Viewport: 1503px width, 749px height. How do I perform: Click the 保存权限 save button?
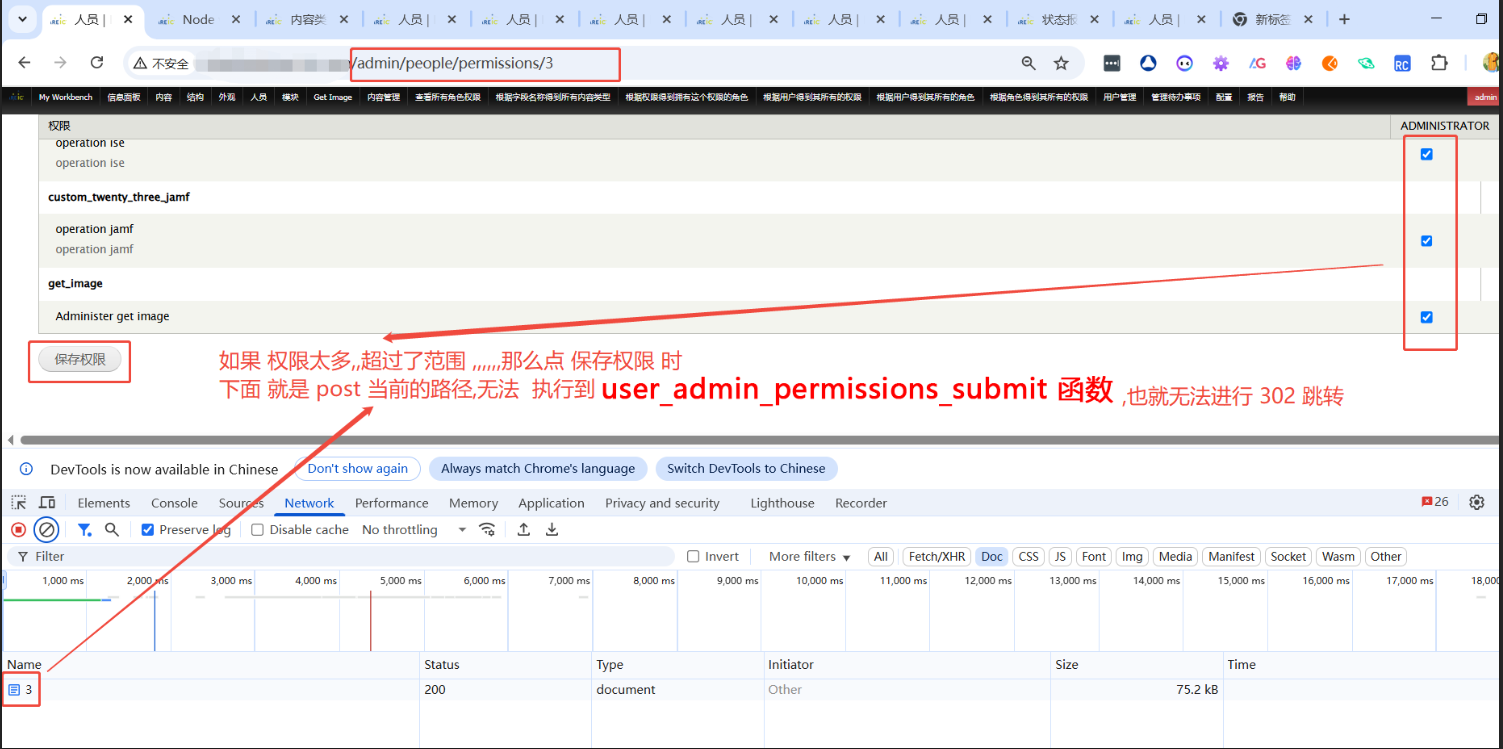[80, 359]
